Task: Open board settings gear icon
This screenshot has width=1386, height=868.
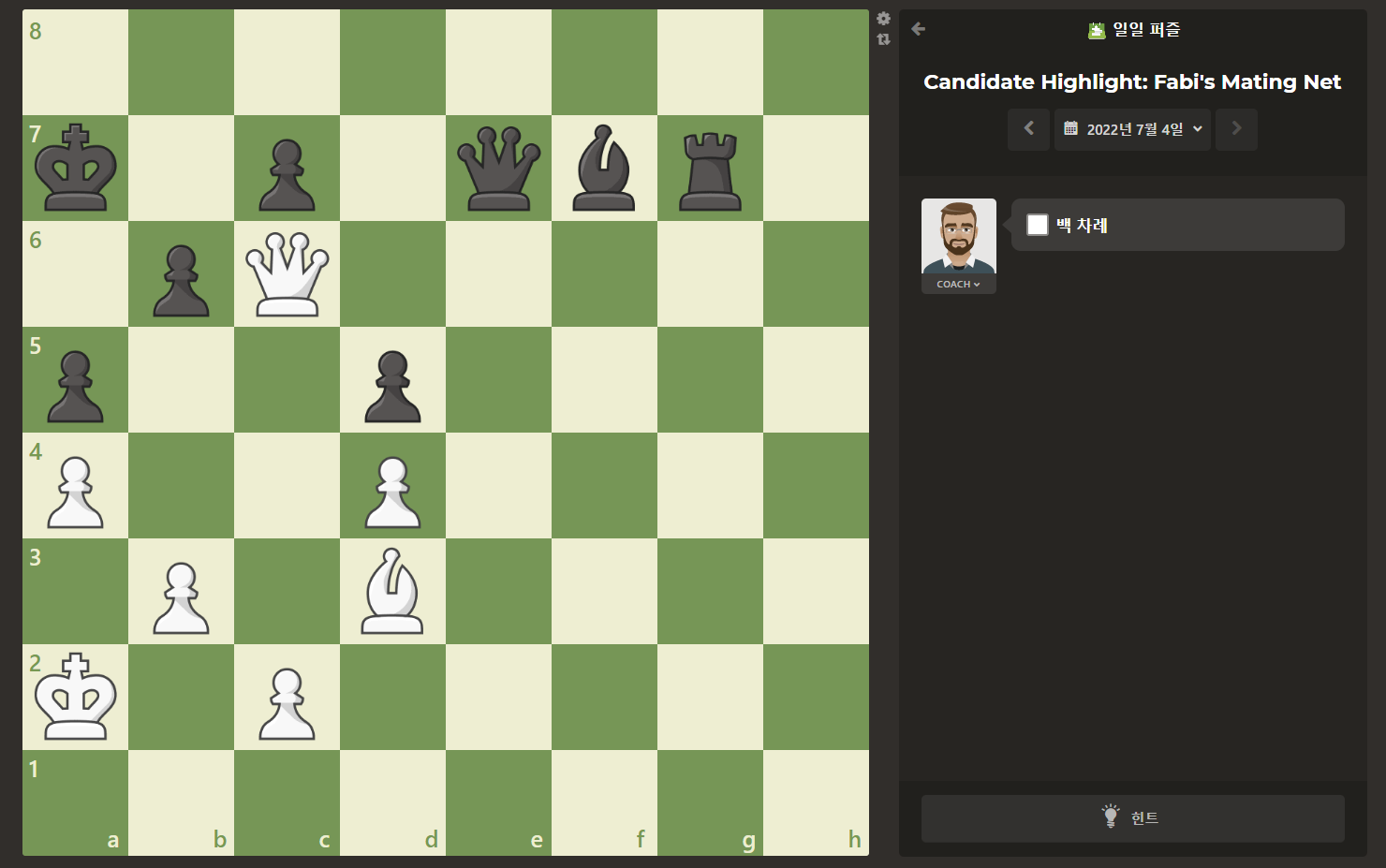Action: (883, 19)
